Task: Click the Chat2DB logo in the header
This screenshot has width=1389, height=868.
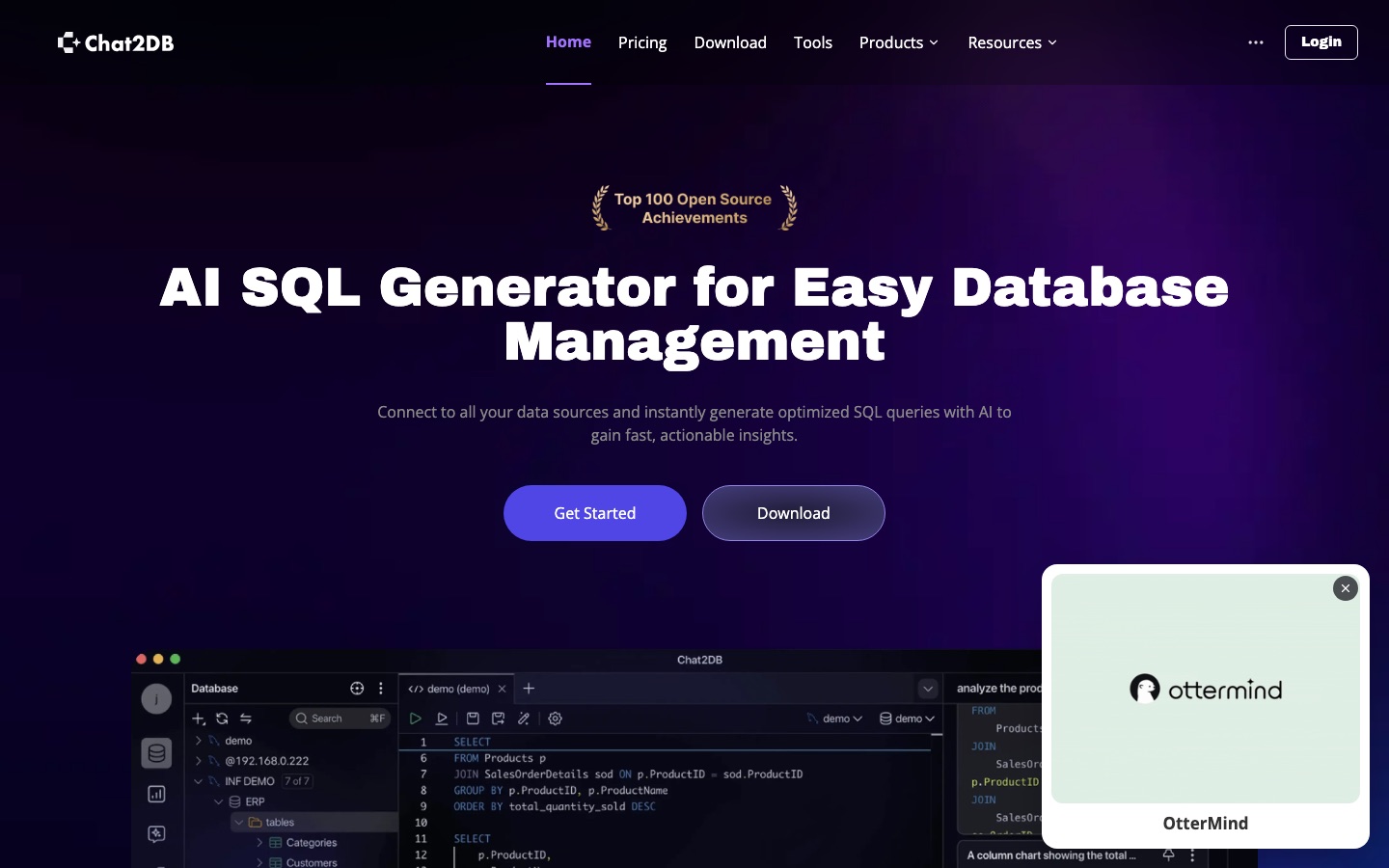Action: click(116, 42)
